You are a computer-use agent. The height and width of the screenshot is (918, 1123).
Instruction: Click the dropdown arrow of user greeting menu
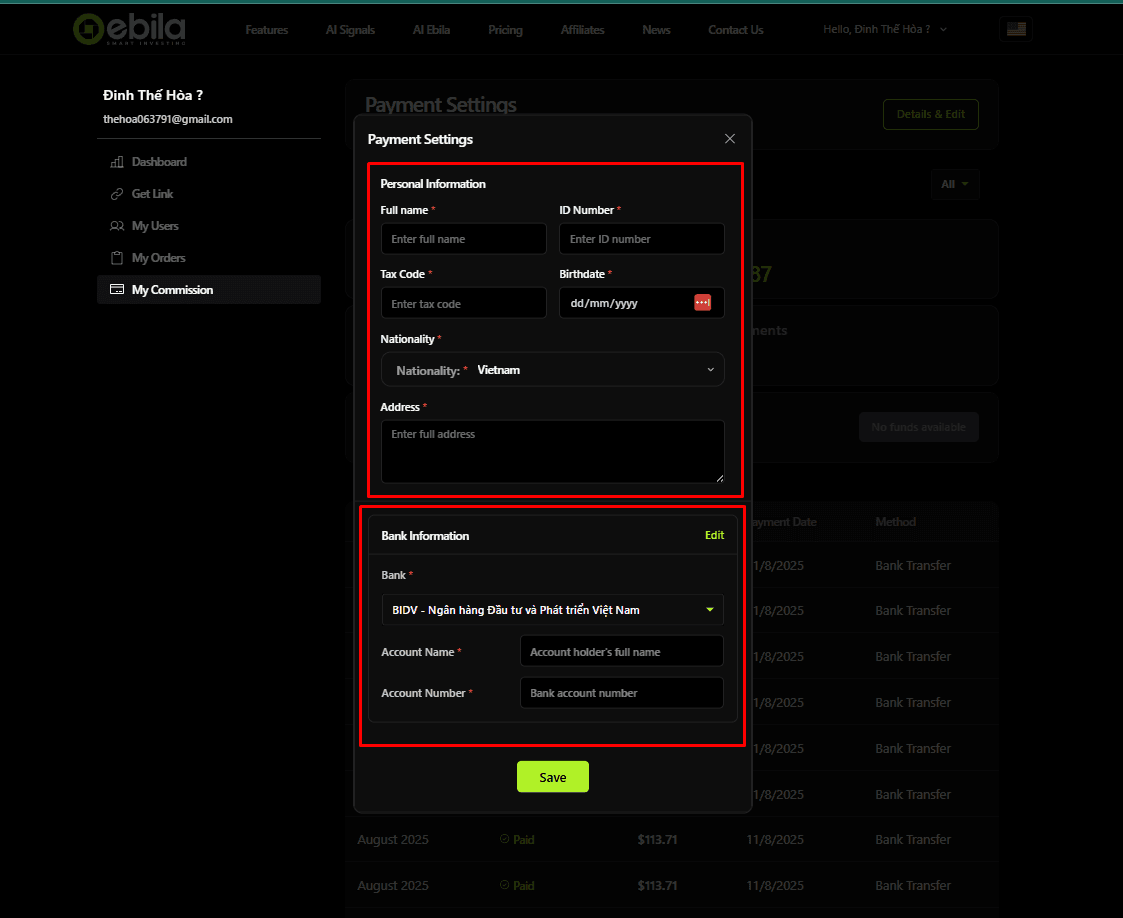tap(942, 29)
